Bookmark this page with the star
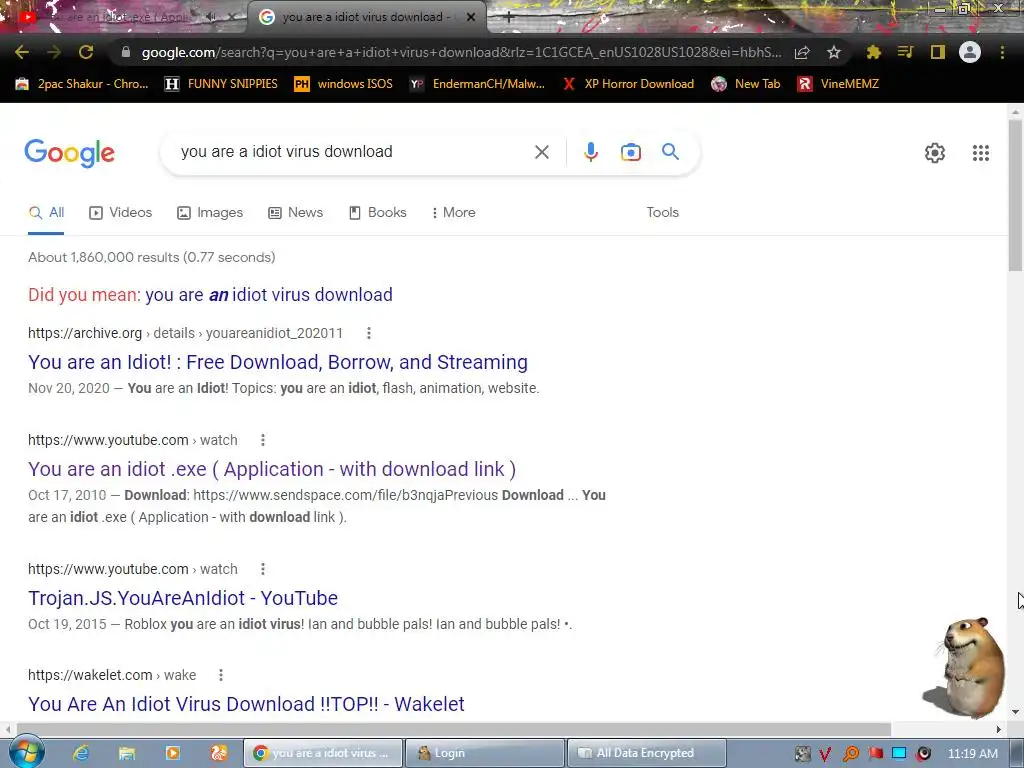The image size is (1024, 768). tap(834, 52)
